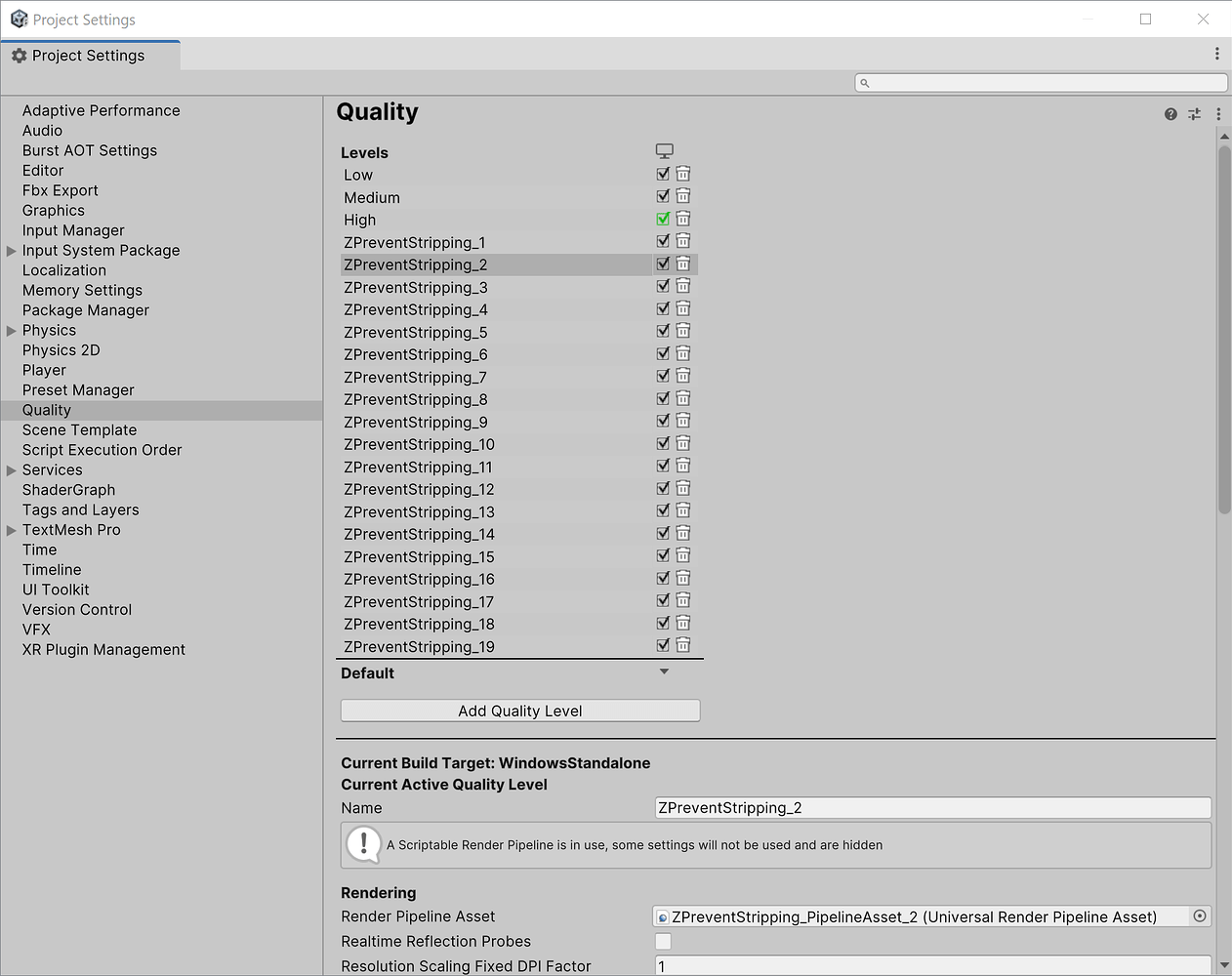Click the Add Quality Level button

click(x=519, y=710)
